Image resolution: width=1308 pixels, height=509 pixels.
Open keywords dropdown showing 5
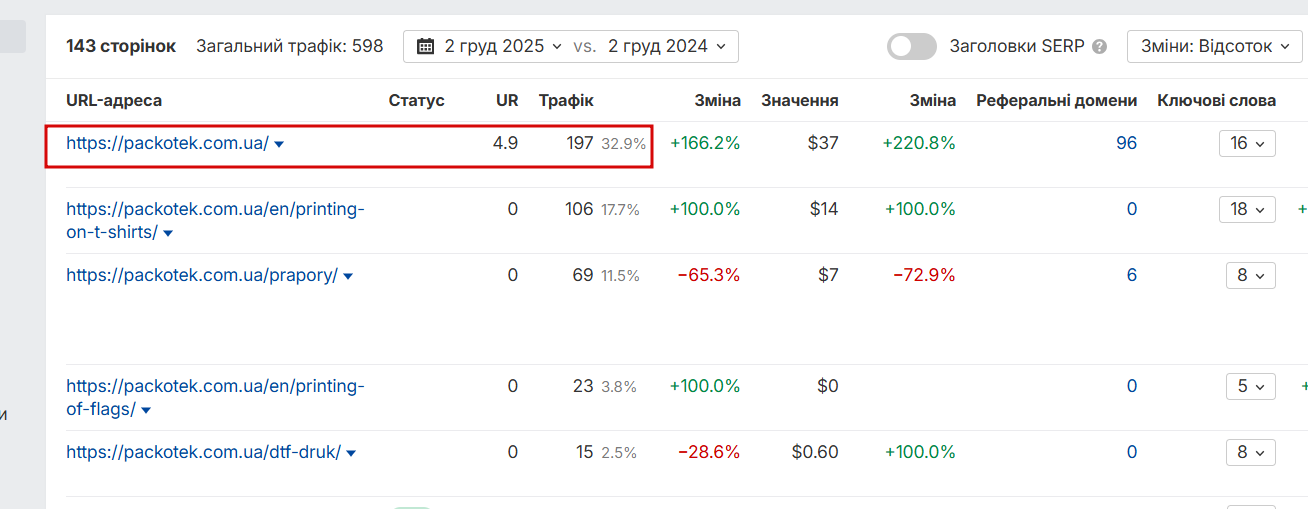[x=1251, y=386]
